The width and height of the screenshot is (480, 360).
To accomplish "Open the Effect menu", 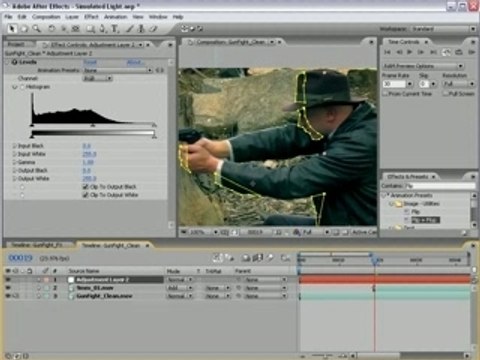I will click(x=91, y=17).
